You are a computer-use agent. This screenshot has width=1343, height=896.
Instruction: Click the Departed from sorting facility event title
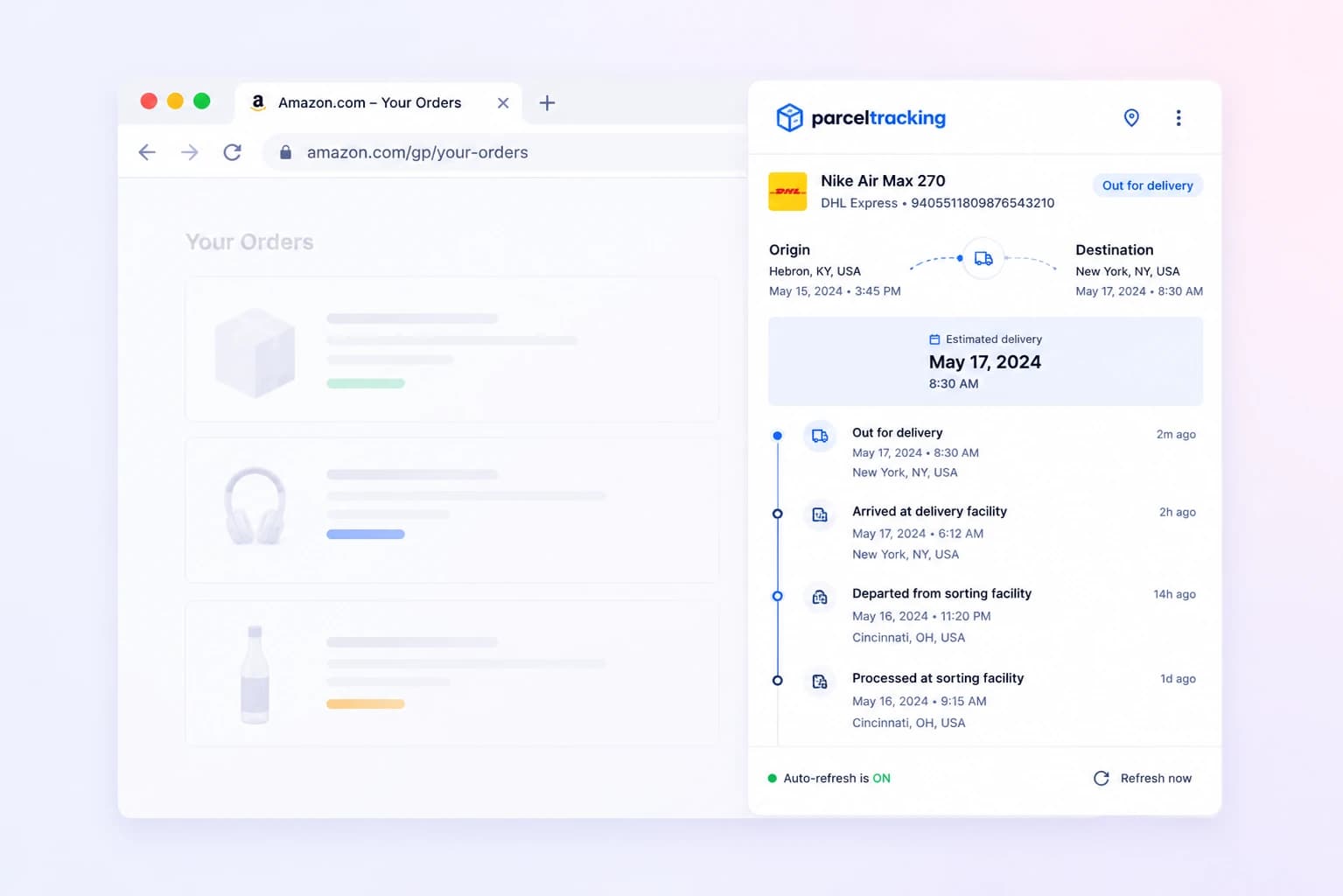[941, 593]
